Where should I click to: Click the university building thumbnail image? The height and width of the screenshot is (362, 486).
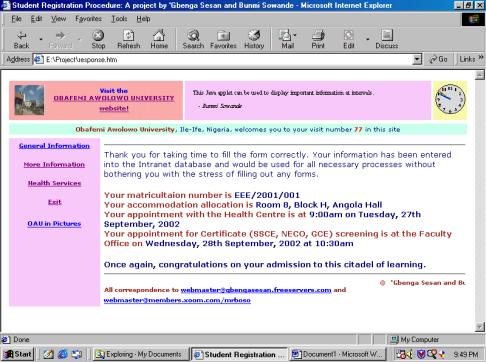(29, 100)
